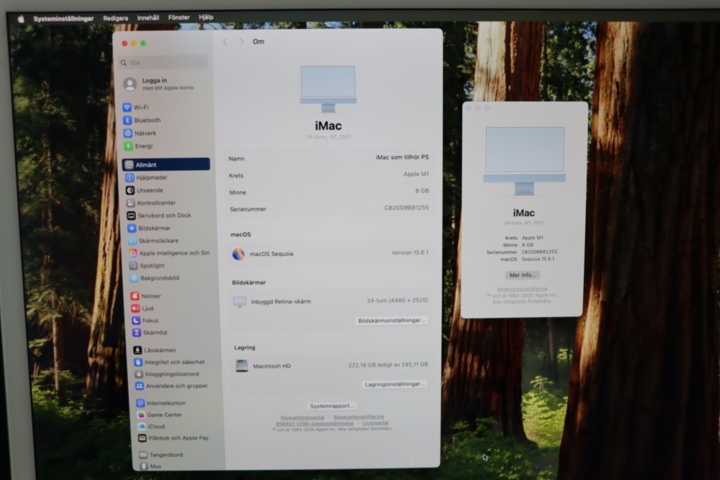This screenshot has width=720, height=480.
Task: Open Integritet och säkerhet icon
Action: 138,362
